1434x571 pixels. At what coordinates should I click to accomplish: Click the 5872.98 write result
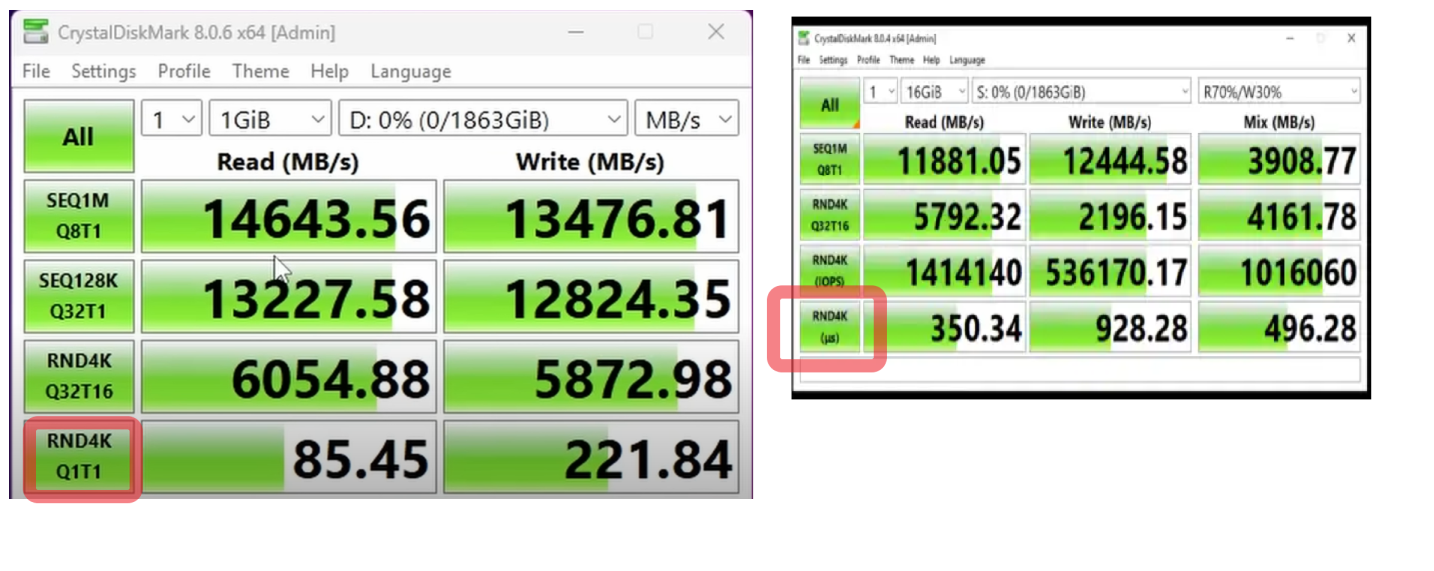(591, 376)
